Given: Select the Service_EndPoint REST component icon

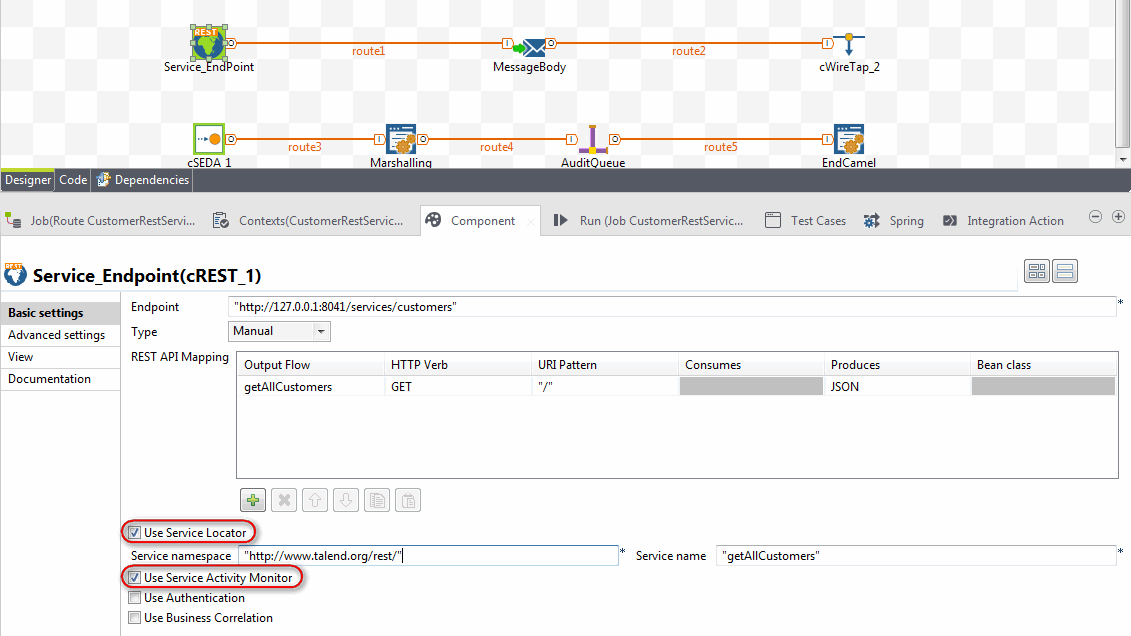Looking at the screenshot, I should 208,43.
